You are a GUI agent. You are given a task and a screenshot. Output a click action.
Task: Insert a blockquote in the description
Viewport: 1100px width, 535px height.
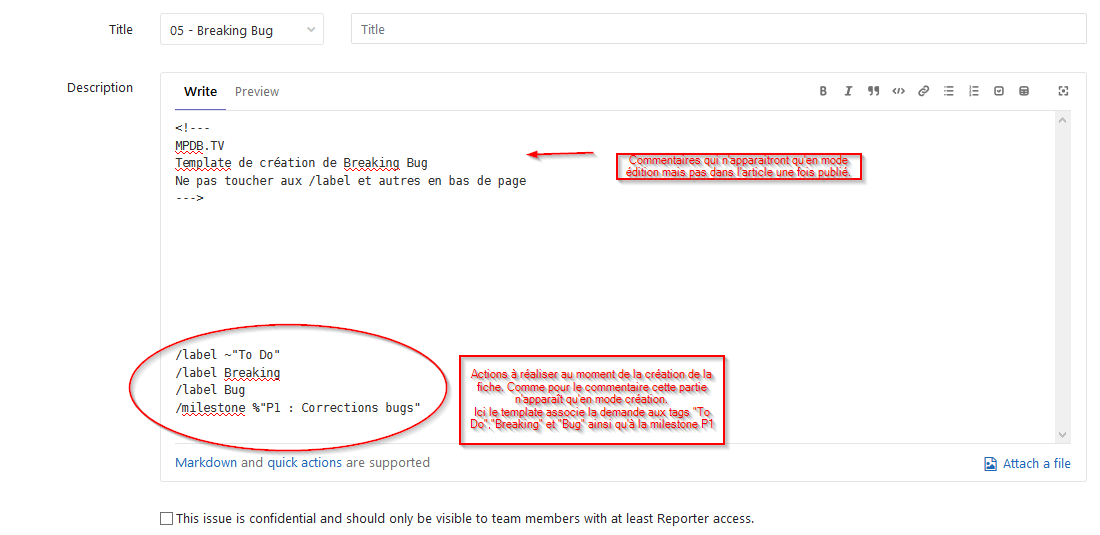[873, 91]
